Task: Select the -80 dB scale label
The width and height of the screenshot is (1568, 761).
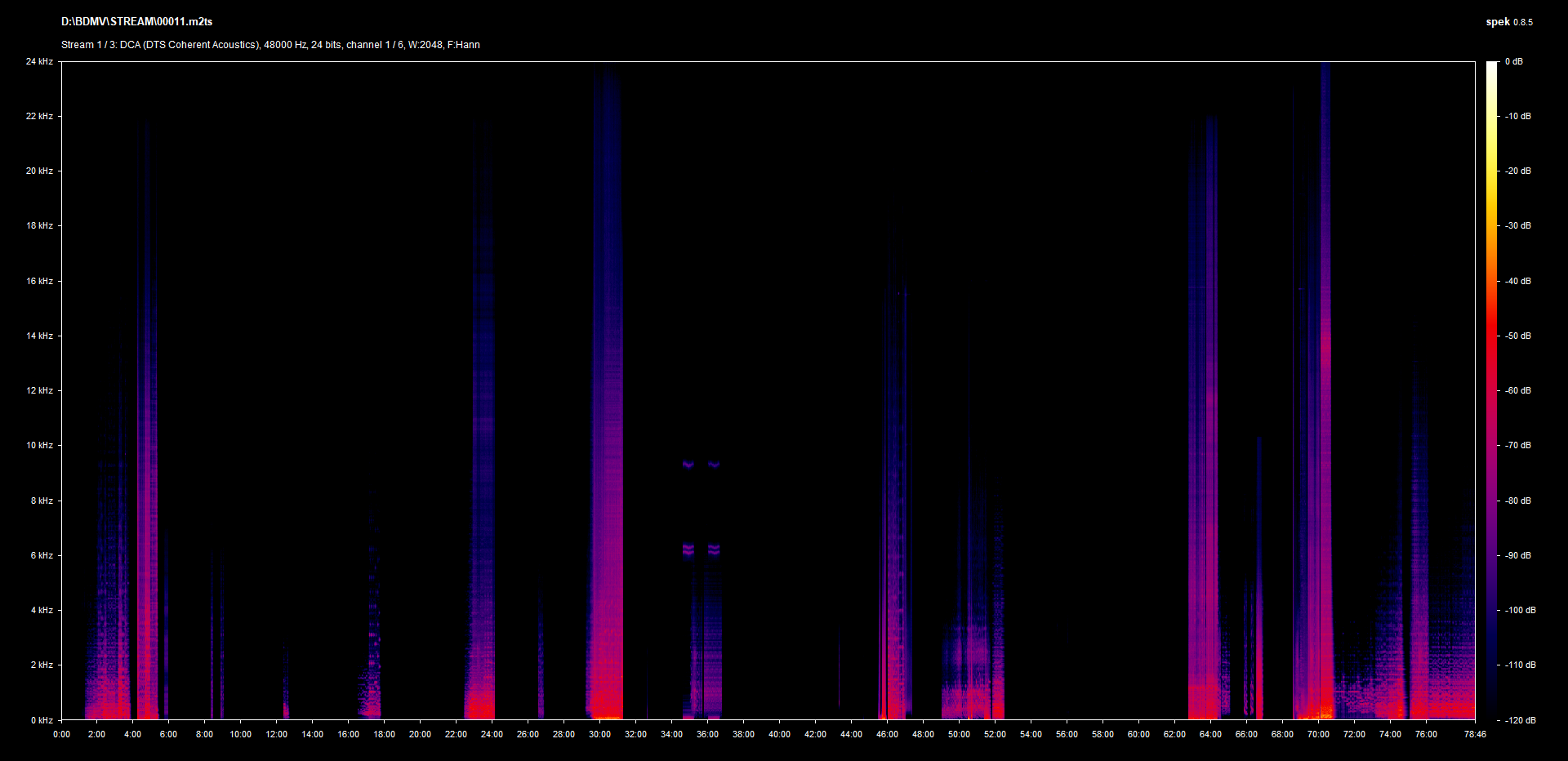Action: (1518, 501)
